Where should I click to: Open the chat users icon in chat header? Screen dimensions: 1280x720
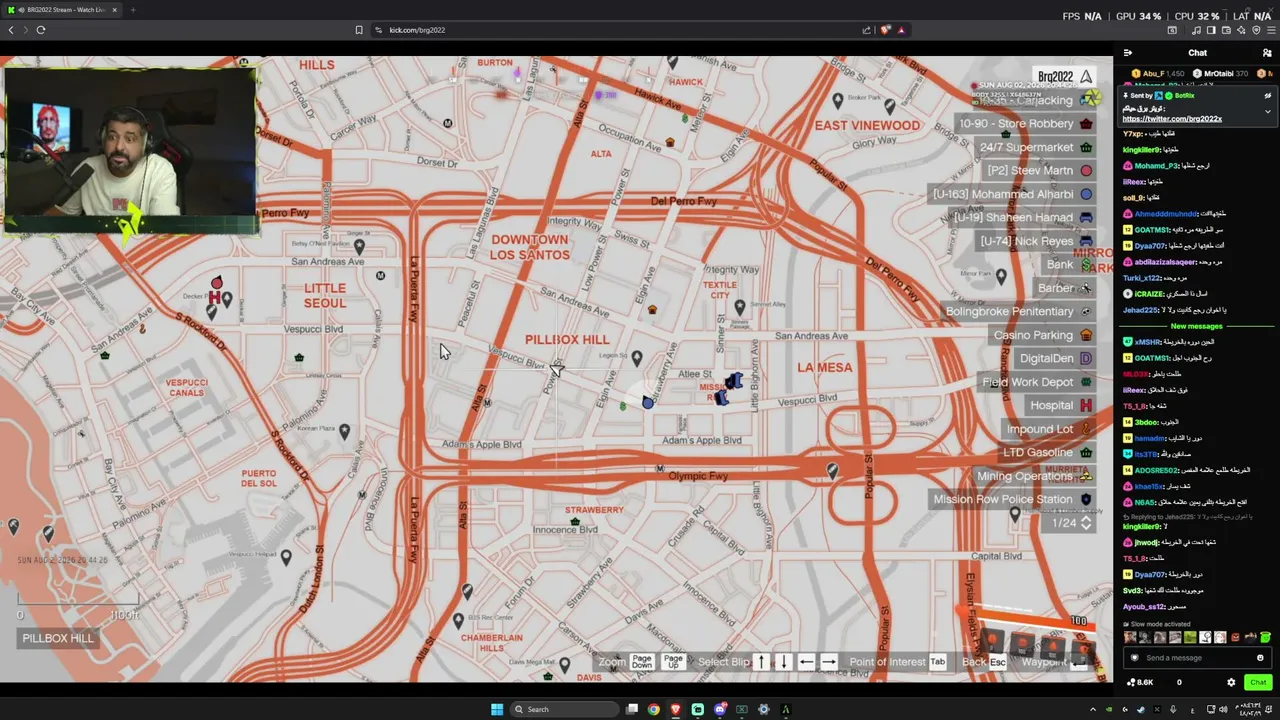[1267, 53]
